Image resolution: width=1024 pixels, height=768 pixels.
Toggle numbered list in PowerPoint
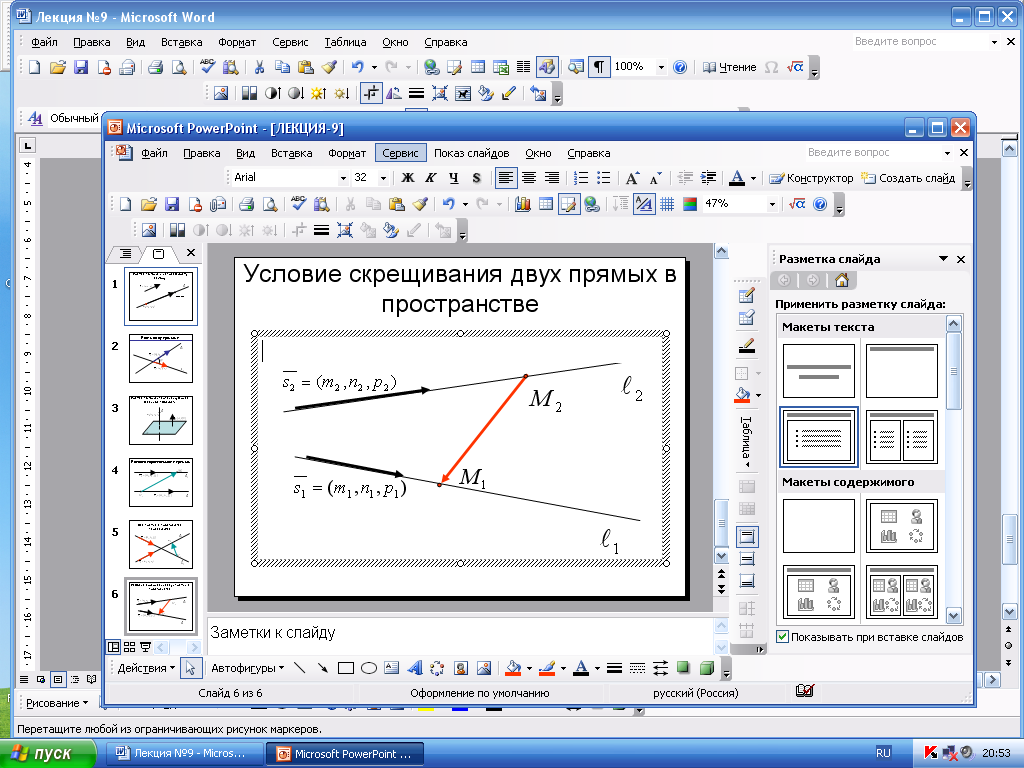coord(581,178)
